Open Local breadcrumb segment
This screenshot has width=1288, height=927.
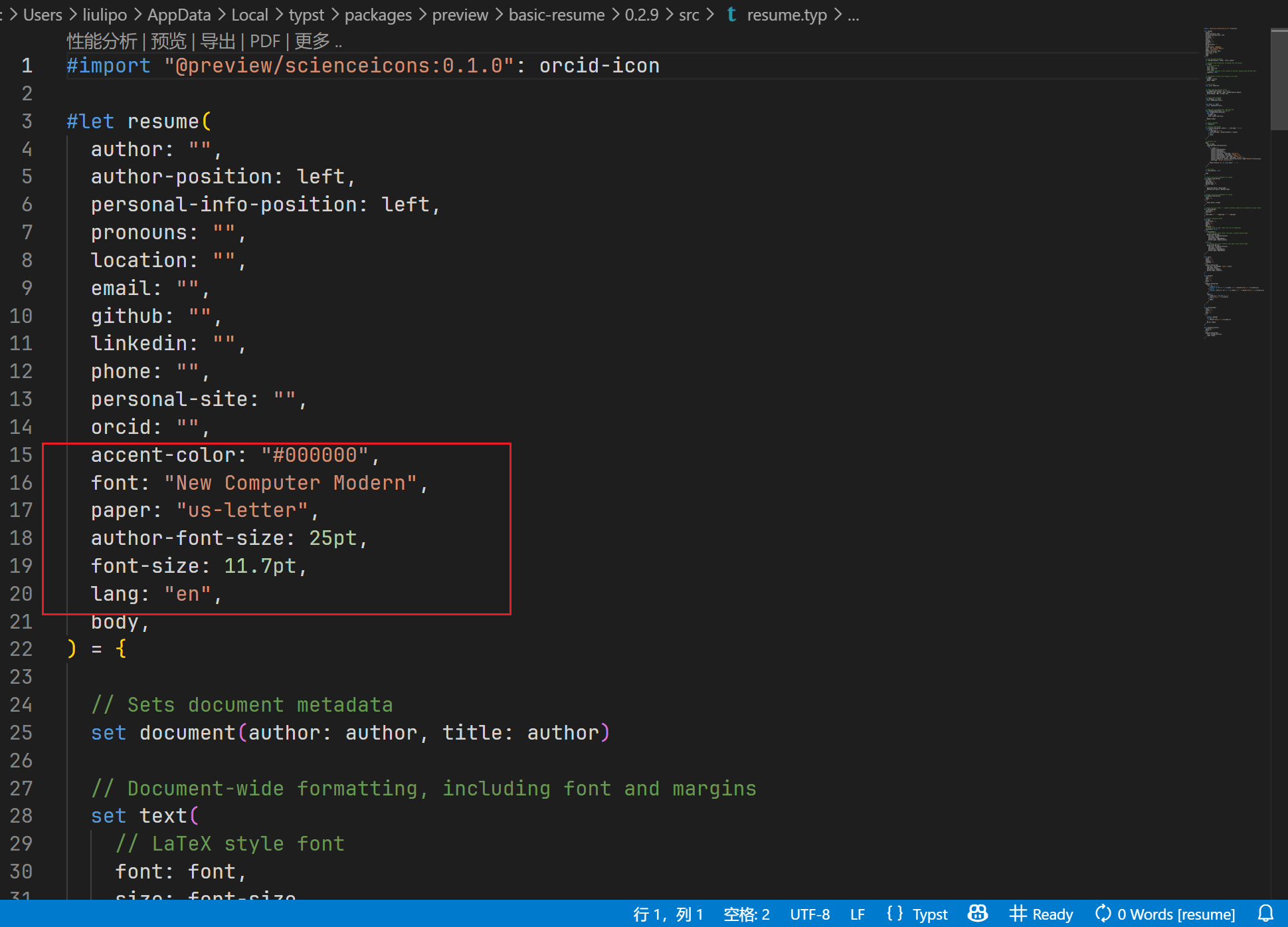pos(250,15)
